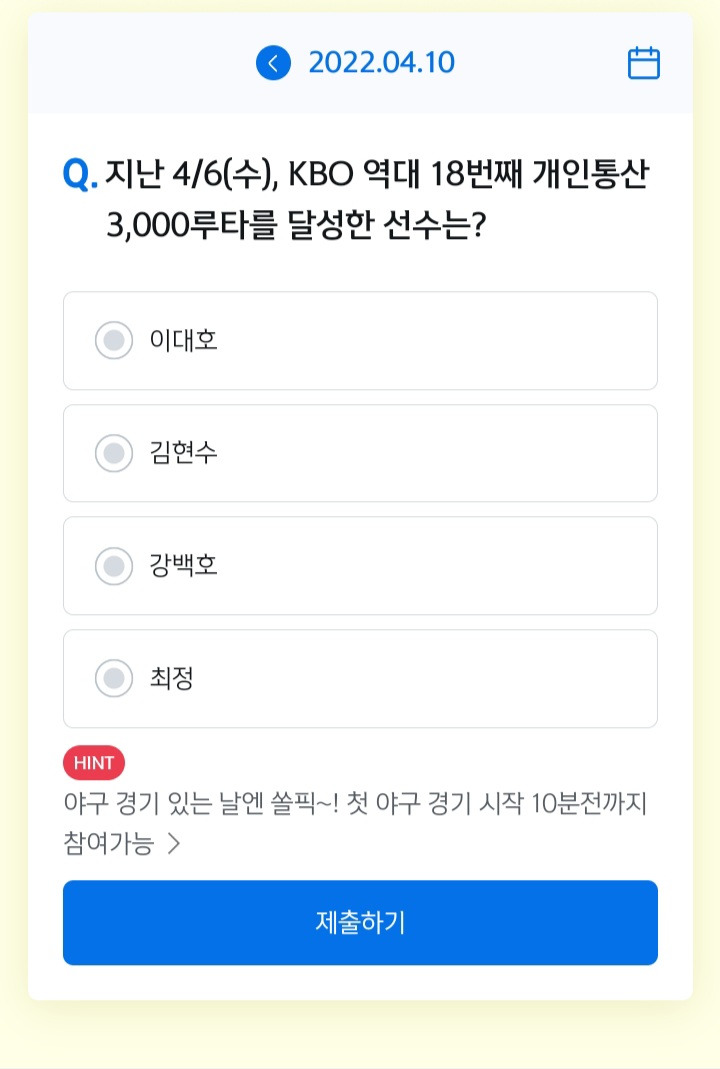
Task: Click the blue Q. question marker
Action: click(80, 175)
